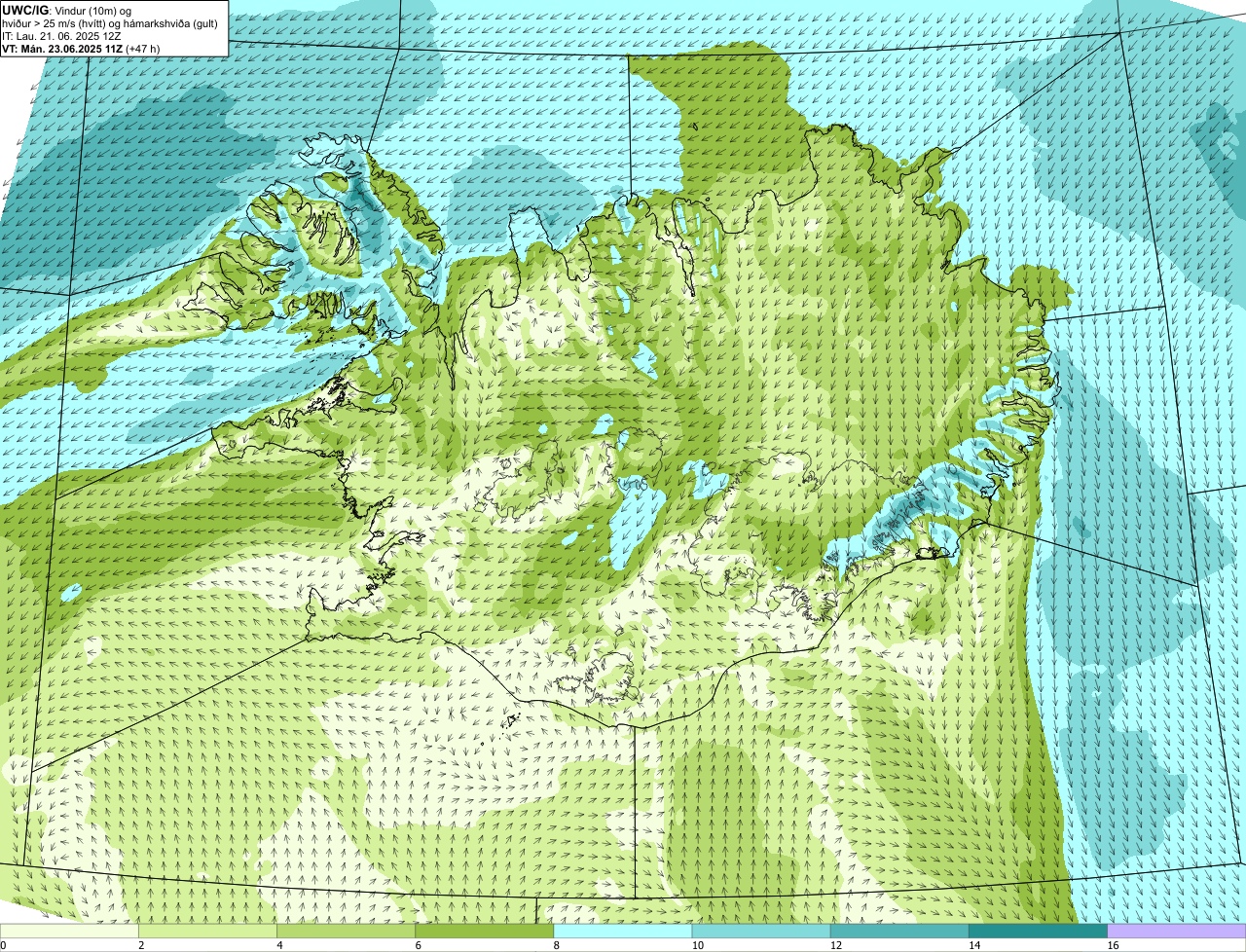This screenshot has width=1246, height=952.
Task: Click the 'VT: Mán. 23.06.2025 11Z (+47 h)' line
Action: 81,48
